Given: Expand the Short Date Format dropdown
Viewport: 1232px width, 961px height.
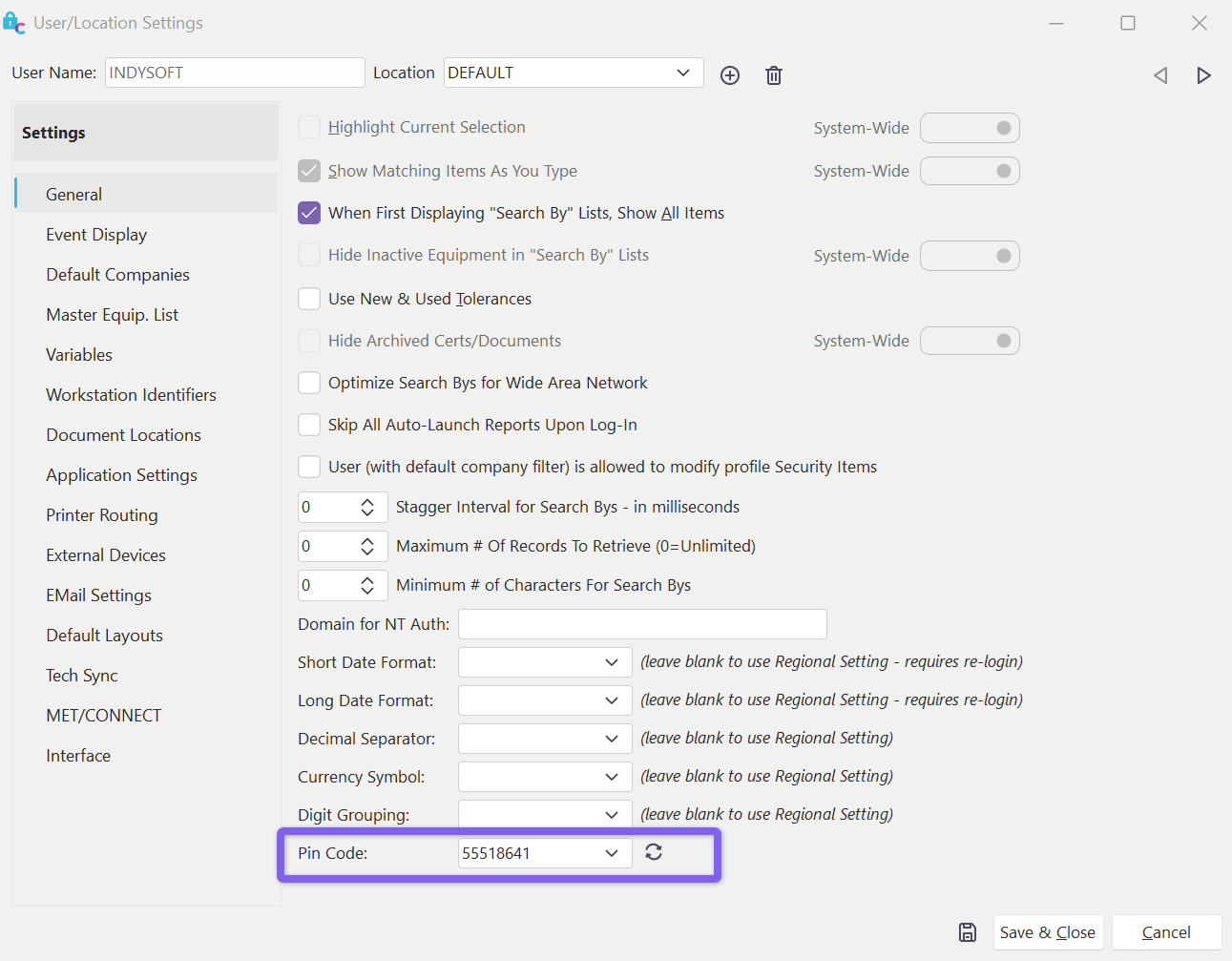Looking at the screenshot, I should (612, 662).
